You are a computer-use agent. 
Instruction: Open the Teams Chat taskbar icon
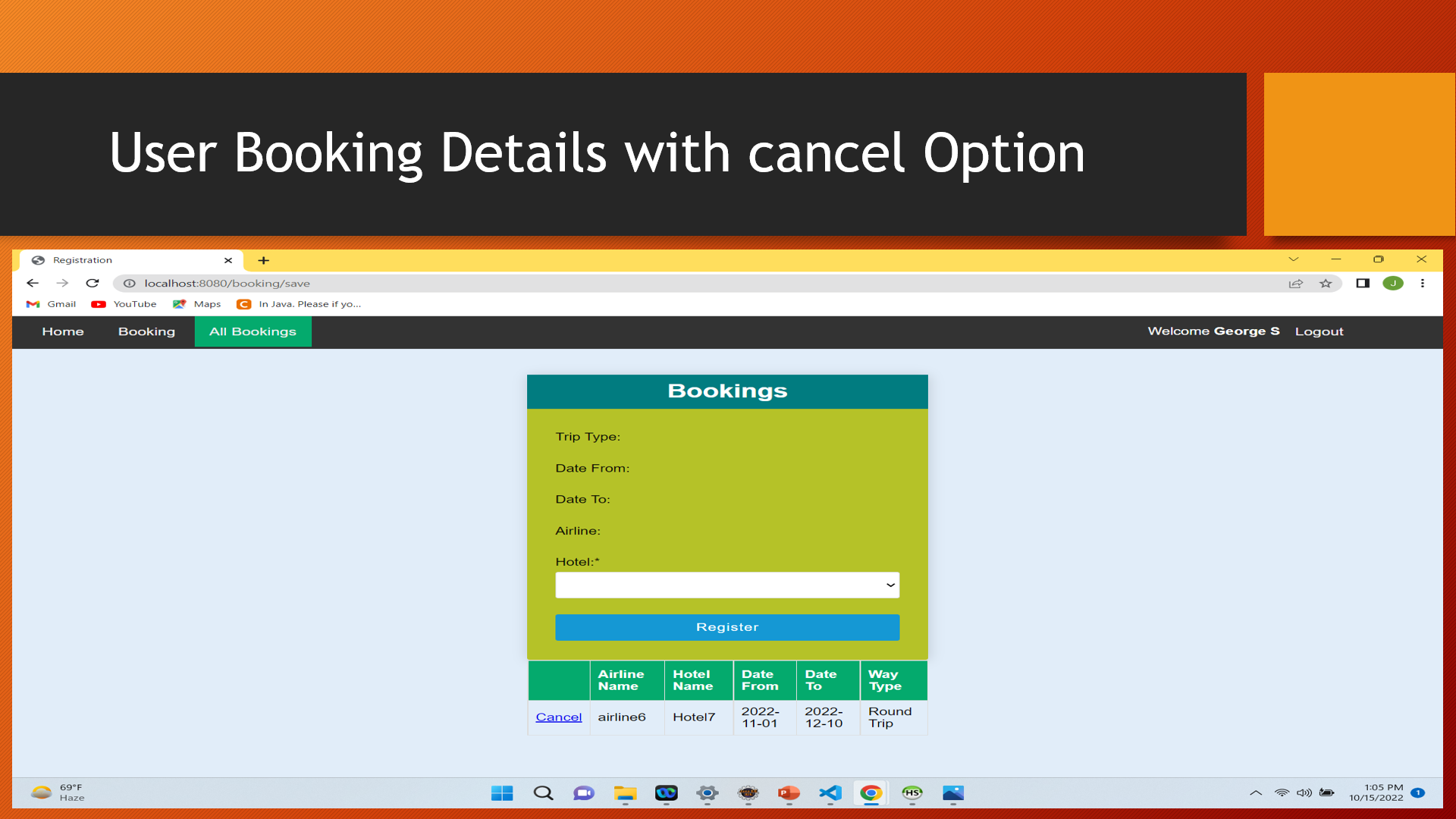point(584,793)
